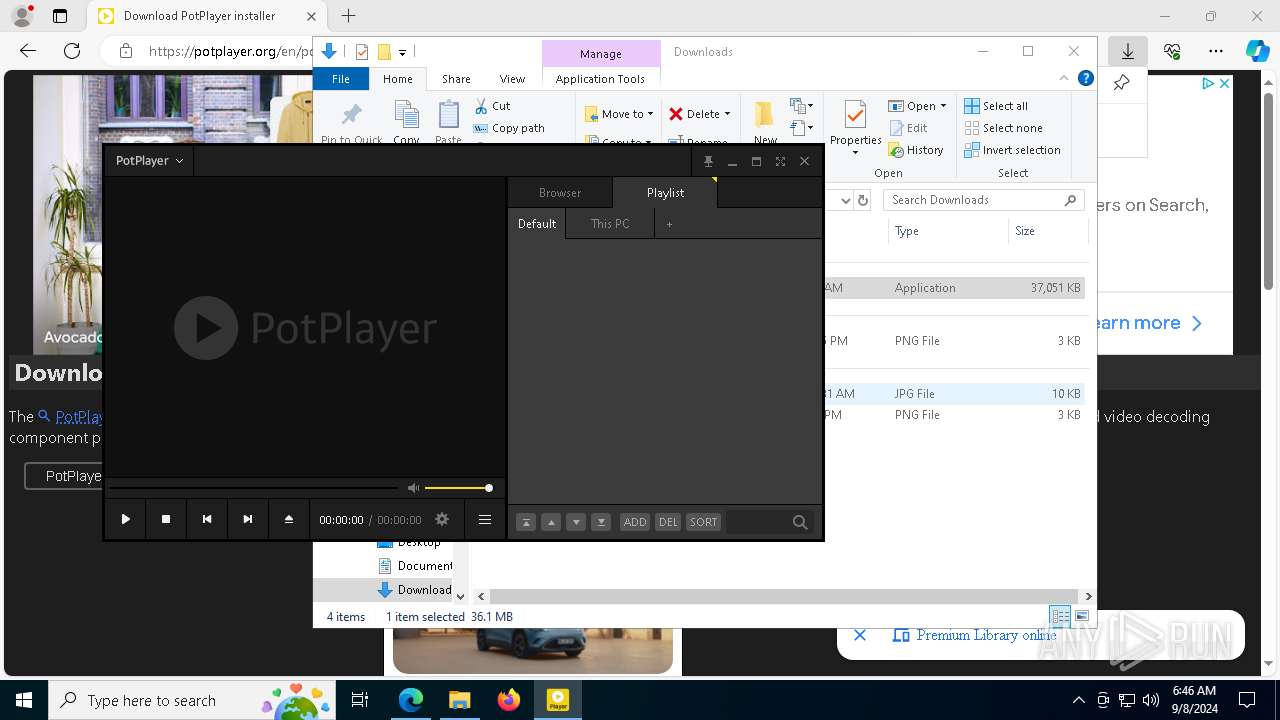Move playlist item to the bottom
The image size is (1280, 720).
(601, 522)
